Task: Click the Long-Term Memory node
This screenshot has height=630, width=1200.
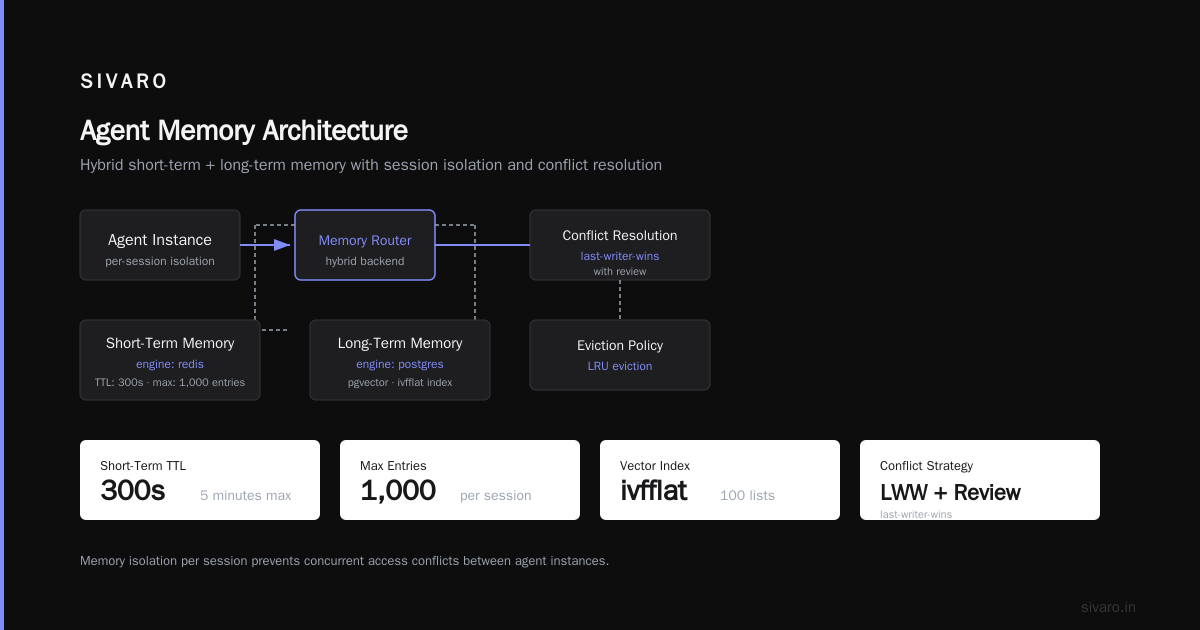Action: [400, 360]
